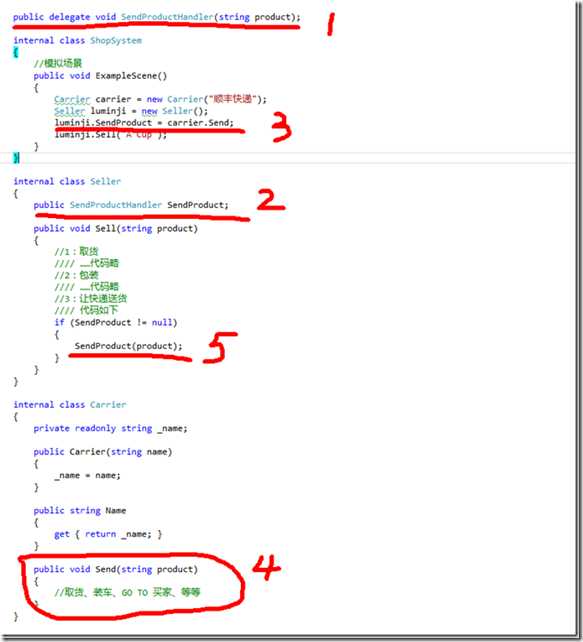Click the 'new Carrier("顺丰快递")' declaration line
This screenshot has height=642, width=583.
coord(160,99)
